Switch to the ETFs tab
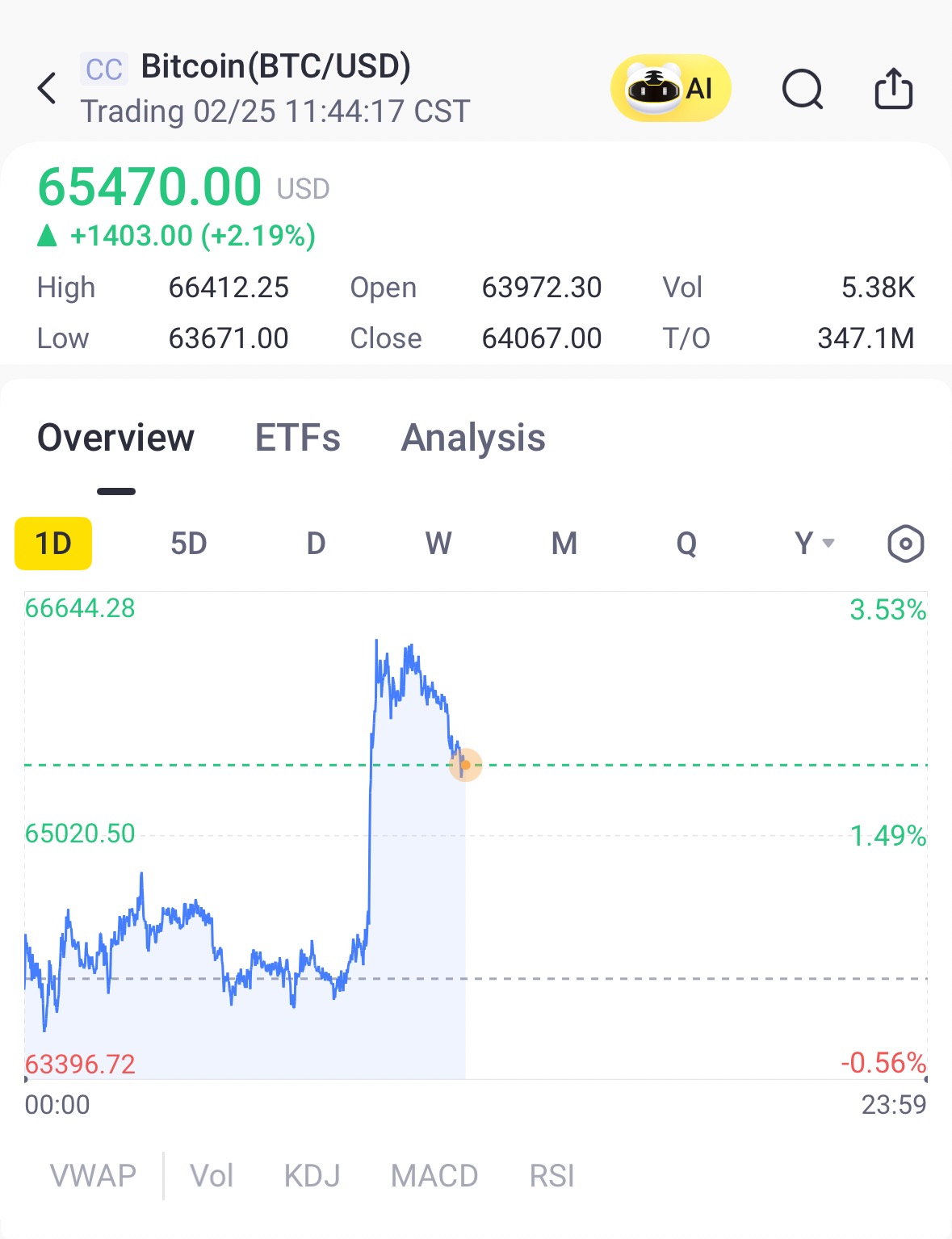Image resolution: width=952 pixels, height=1239 pixels. tap(297, 438)
